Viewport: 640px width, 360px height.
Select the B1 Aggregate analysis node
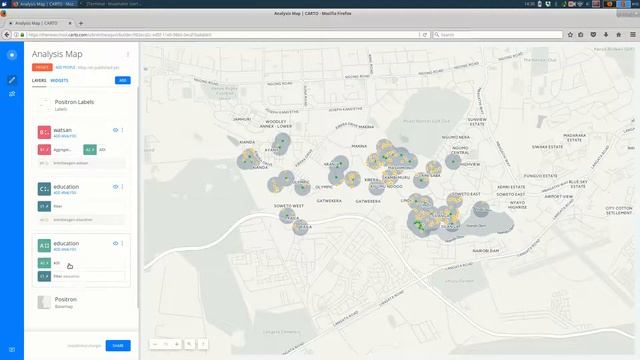[x=44, y=149]
